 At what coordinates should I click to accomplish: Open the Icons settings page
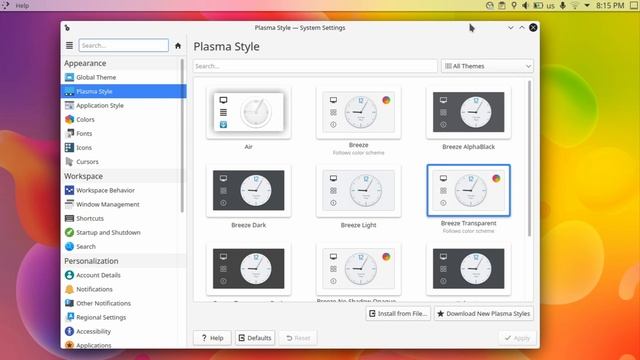click(x=122, y=148)
